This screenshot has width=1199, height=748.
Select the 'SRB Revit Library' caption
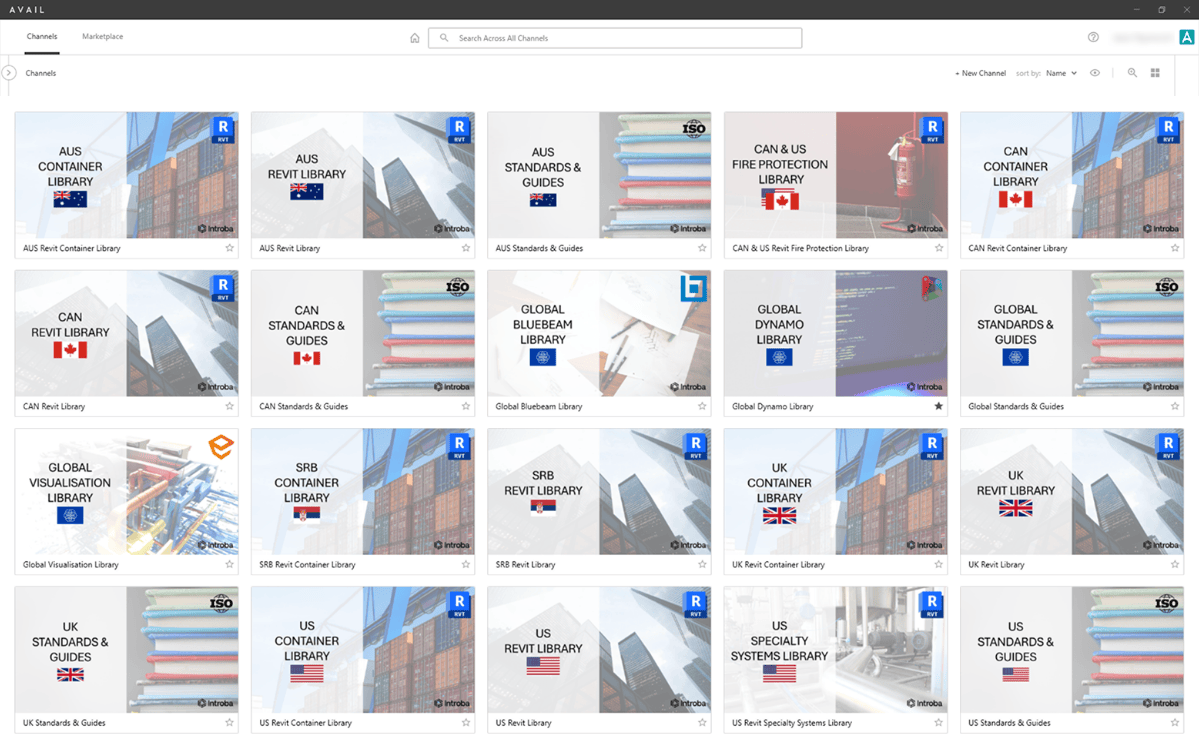(525, 565)
